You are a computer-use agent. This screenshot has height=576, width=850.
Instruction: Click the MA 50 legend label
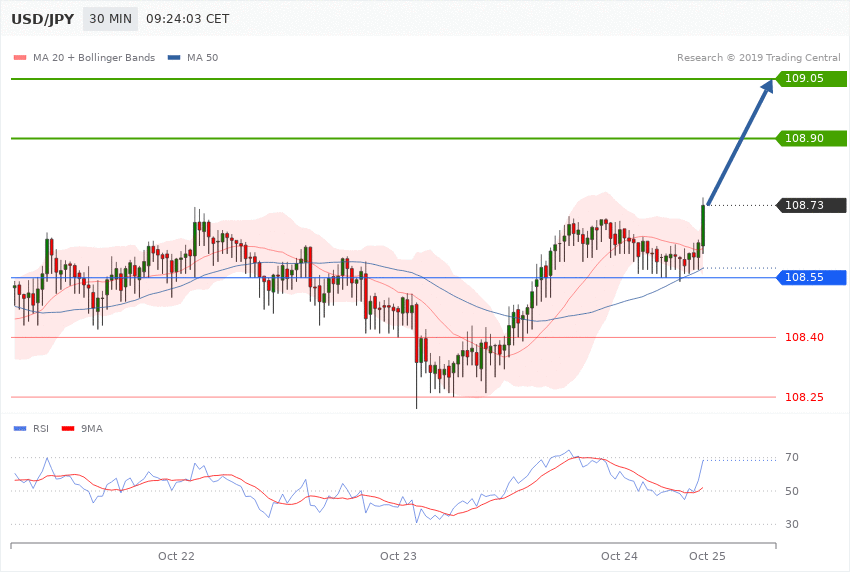(202, 57)
